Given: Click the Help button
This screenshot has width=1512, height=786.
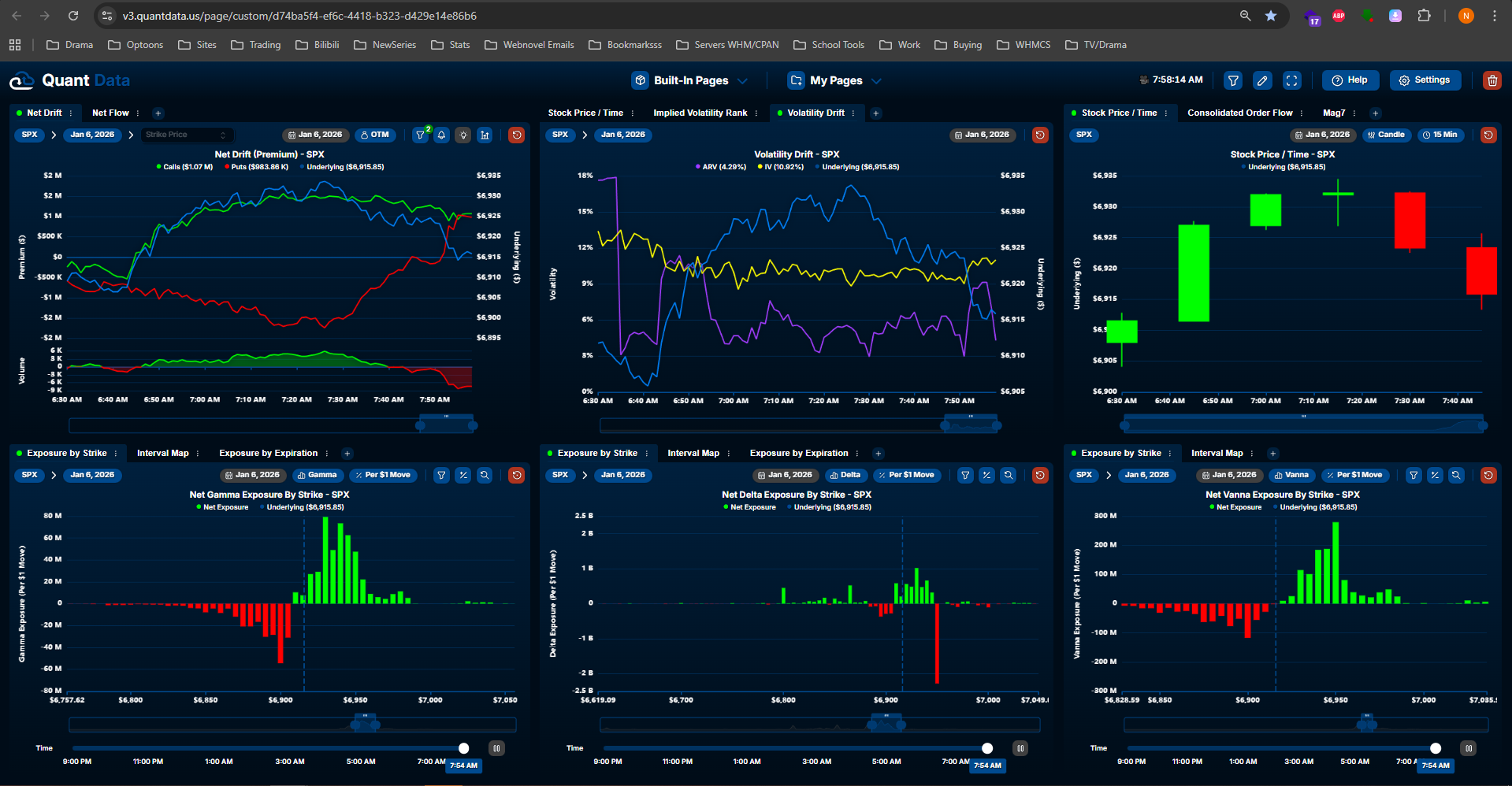Looking at the screenshot, I should pos(1350,80).
